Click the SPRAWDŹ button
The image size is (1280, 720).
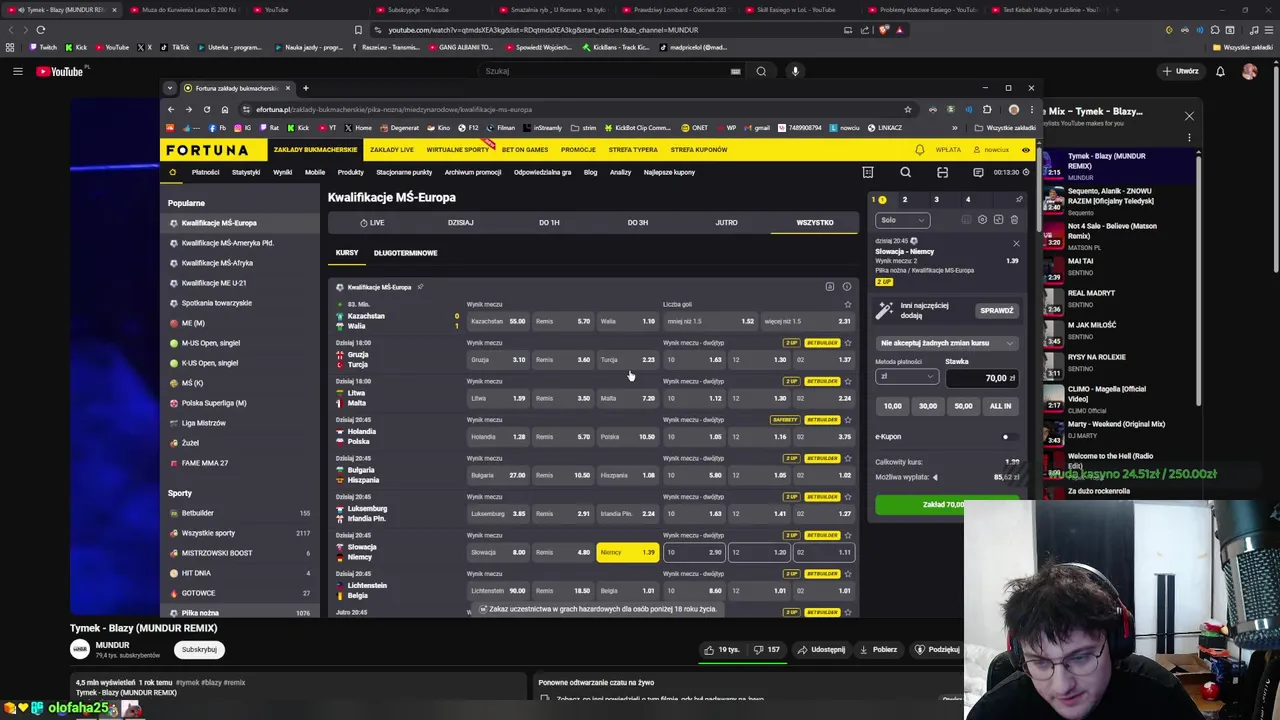pos(996,311)
